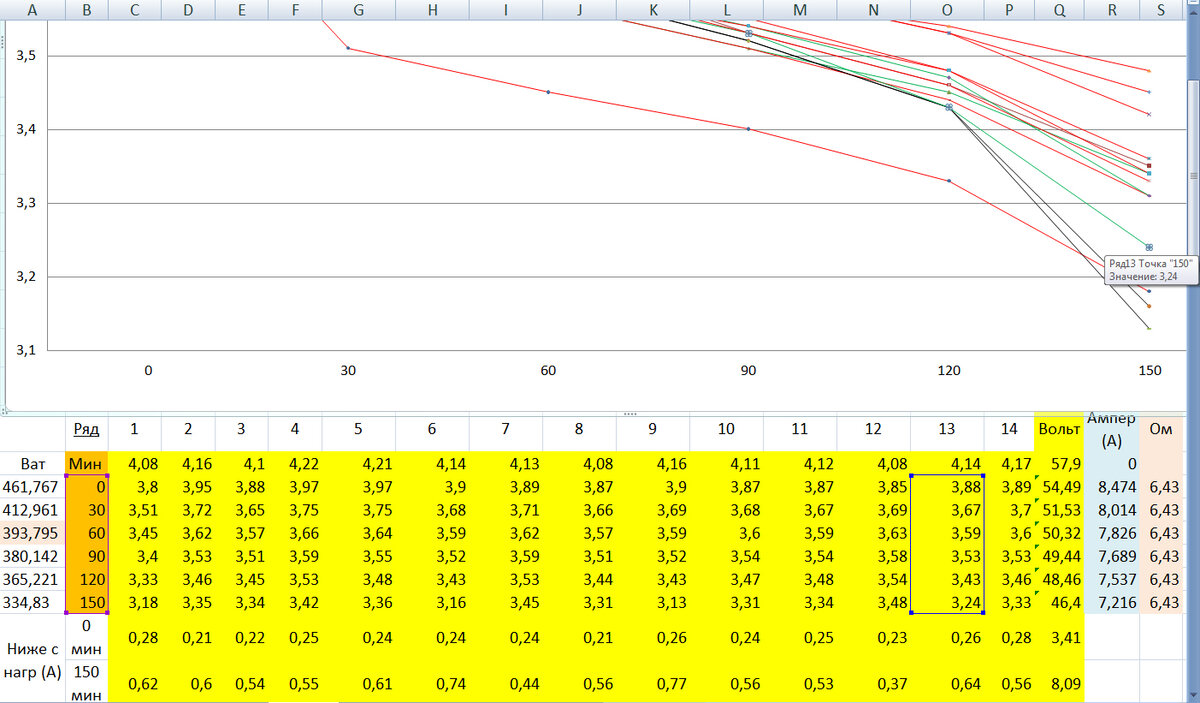Click the ampere value 7,216

coord(1111,602)
